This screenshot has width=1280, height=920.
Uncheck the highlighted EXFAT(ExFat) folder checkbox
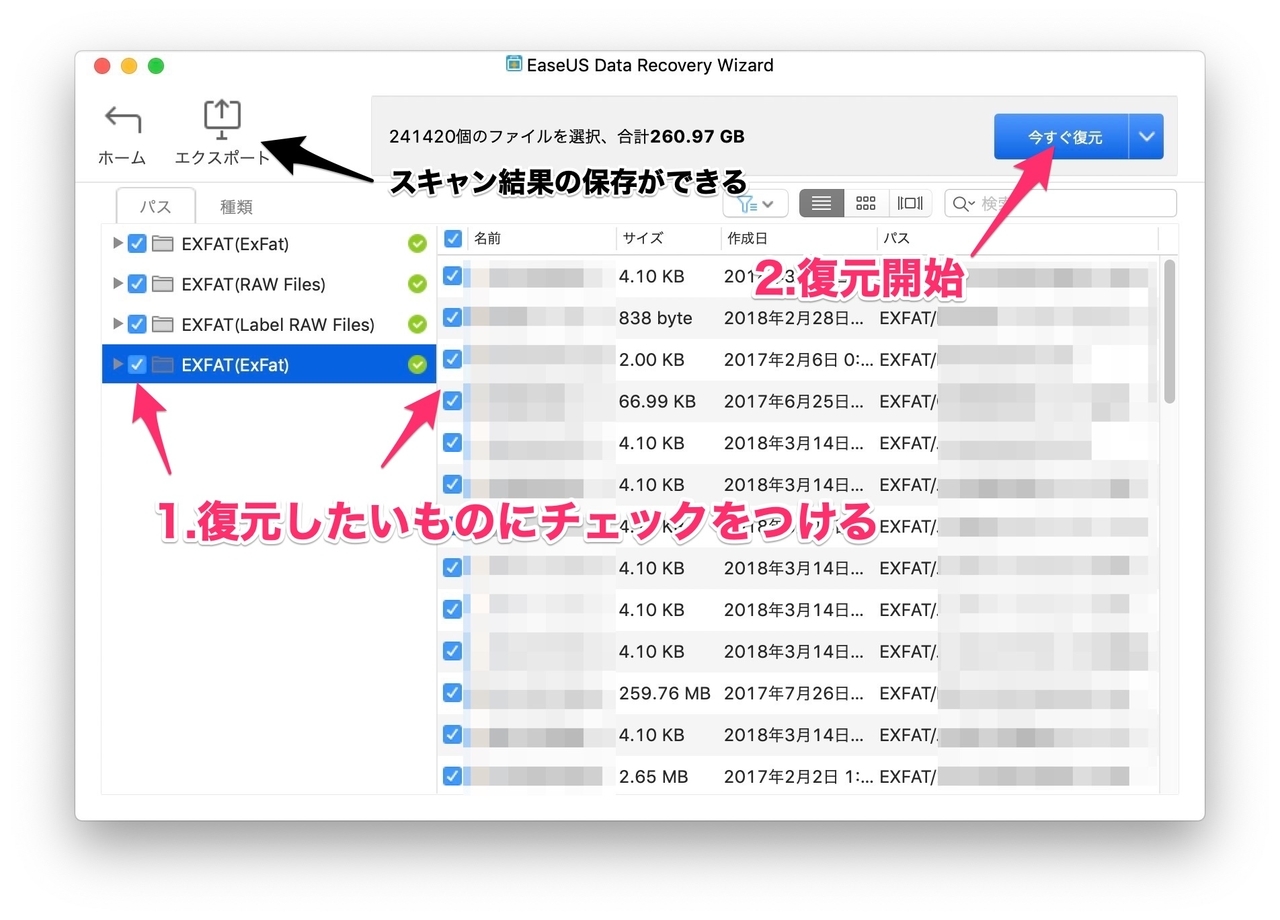tap(137, 365)
